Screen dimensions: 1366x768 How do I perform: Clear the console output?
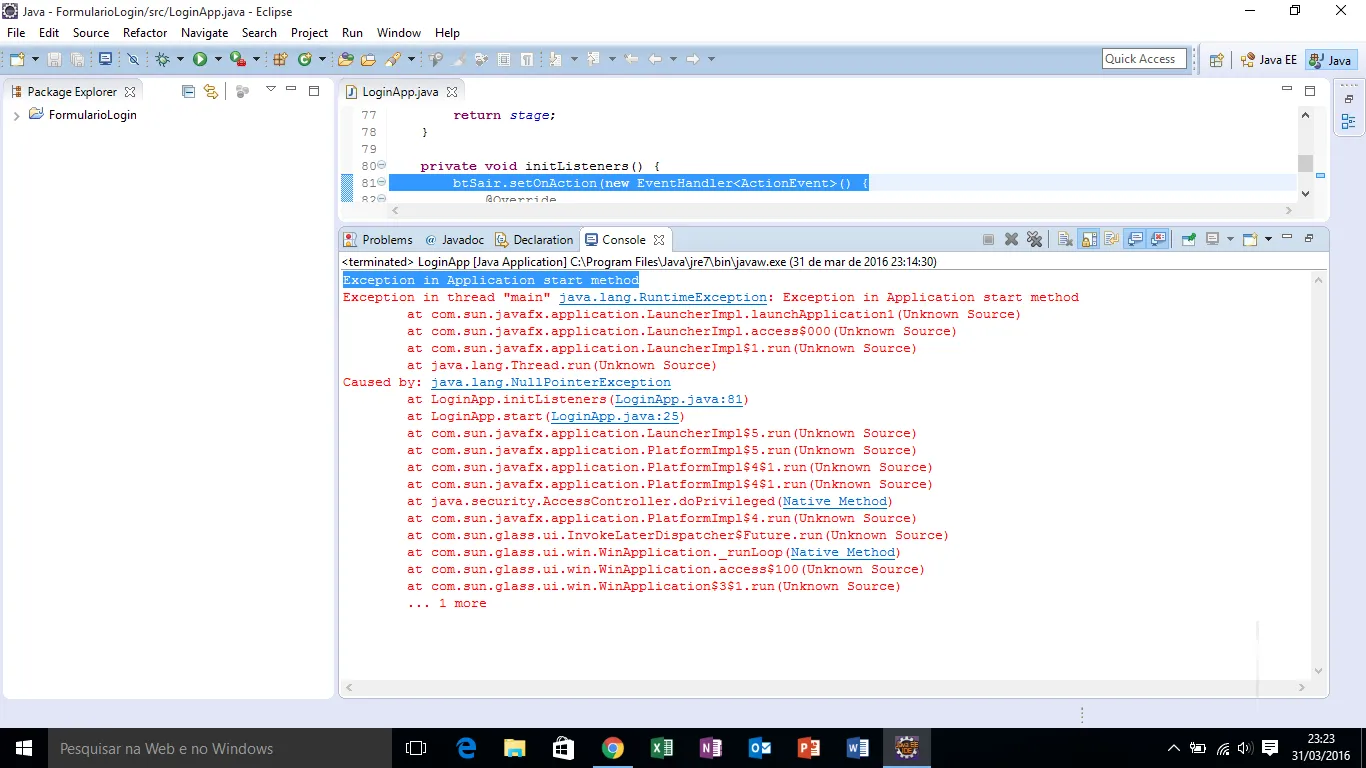[x=1065, y=240]
